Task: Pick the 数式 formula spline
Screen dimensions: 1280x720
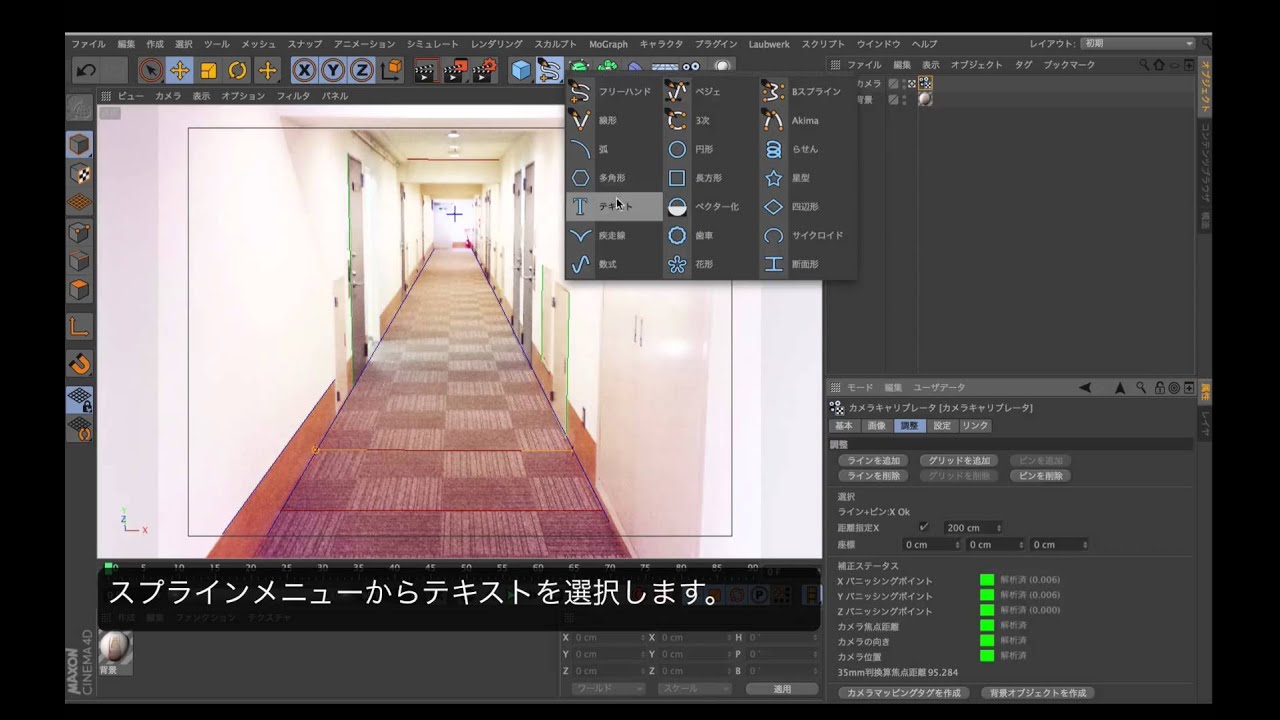Action: pyautogui.click(x=614, y=265)
